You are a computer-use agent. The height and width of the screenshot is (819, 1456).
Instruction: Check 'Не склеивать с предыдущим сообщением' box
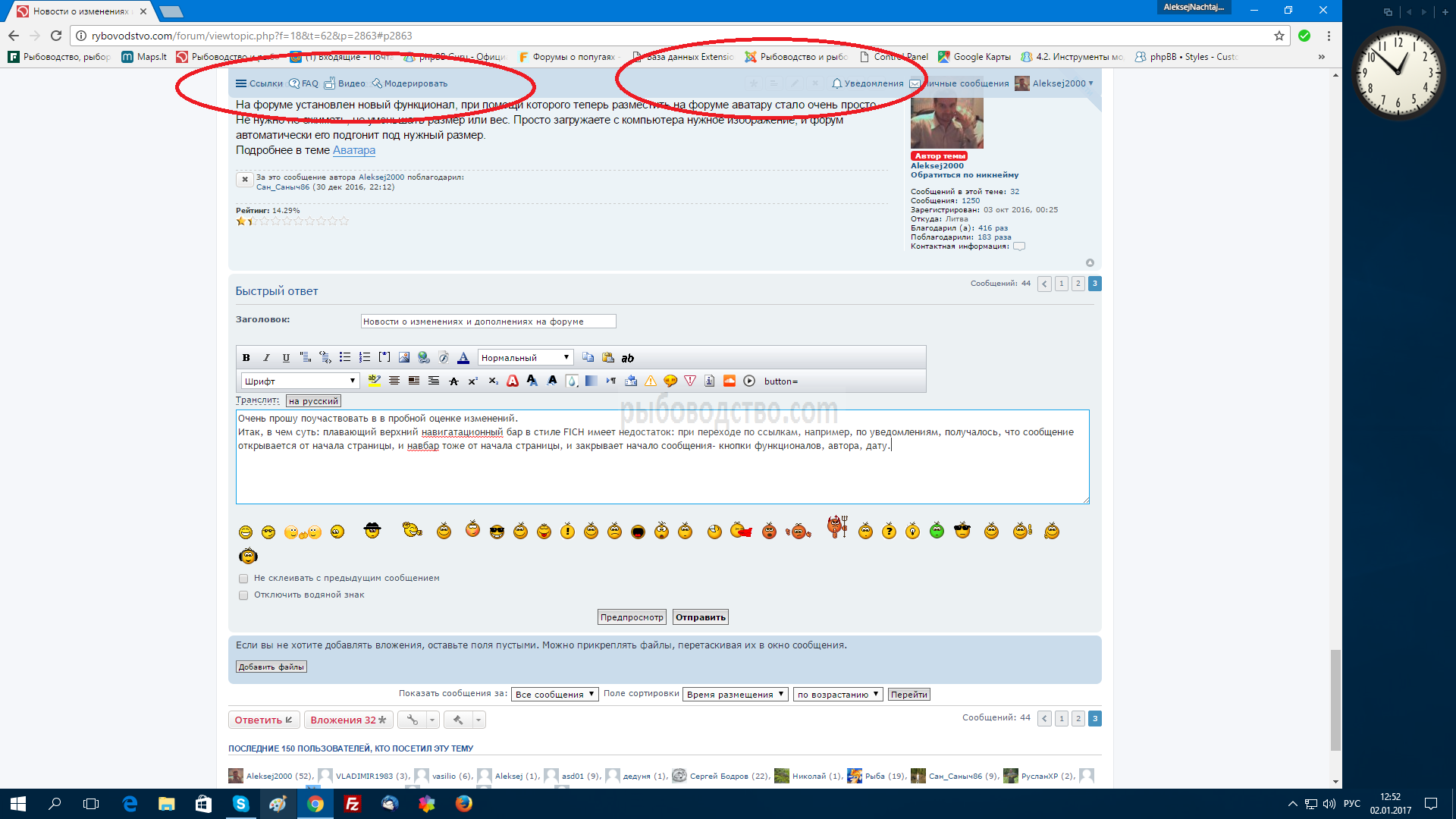243,579
